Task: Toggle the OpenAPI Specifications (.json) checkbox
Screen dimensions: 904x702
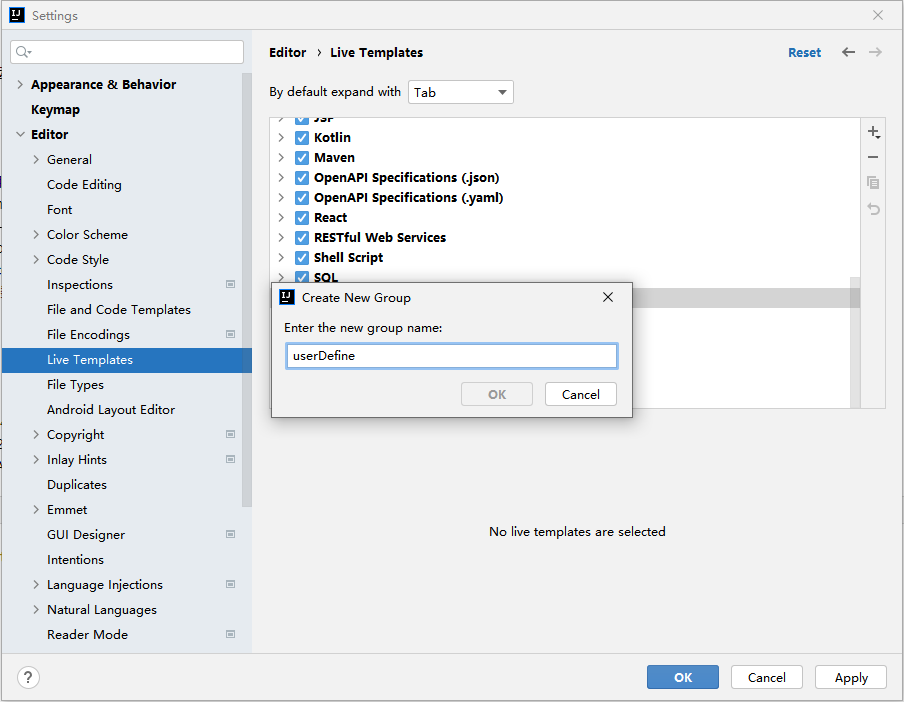Action: point(302,178)
